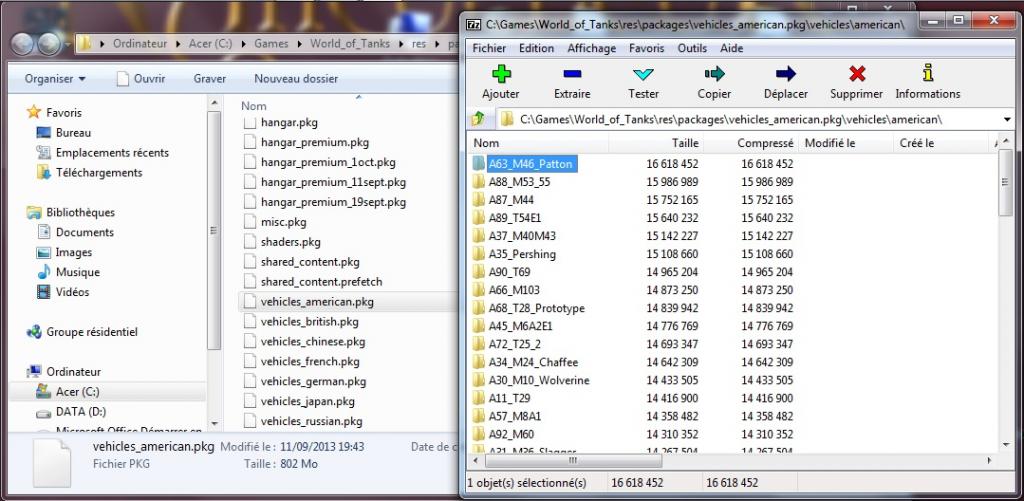Open the Outils menu
This screenshot has width=1024, height=501.
692,48
